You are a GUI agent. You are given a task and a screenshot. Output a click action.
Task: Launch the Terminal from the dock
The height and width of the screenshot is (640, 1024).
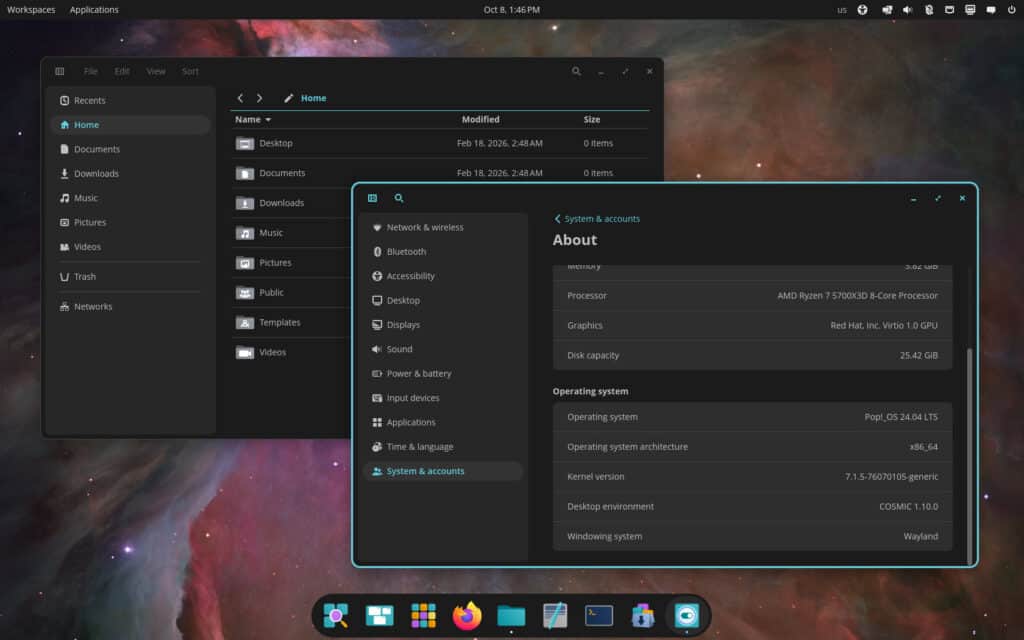coord(599,615)
